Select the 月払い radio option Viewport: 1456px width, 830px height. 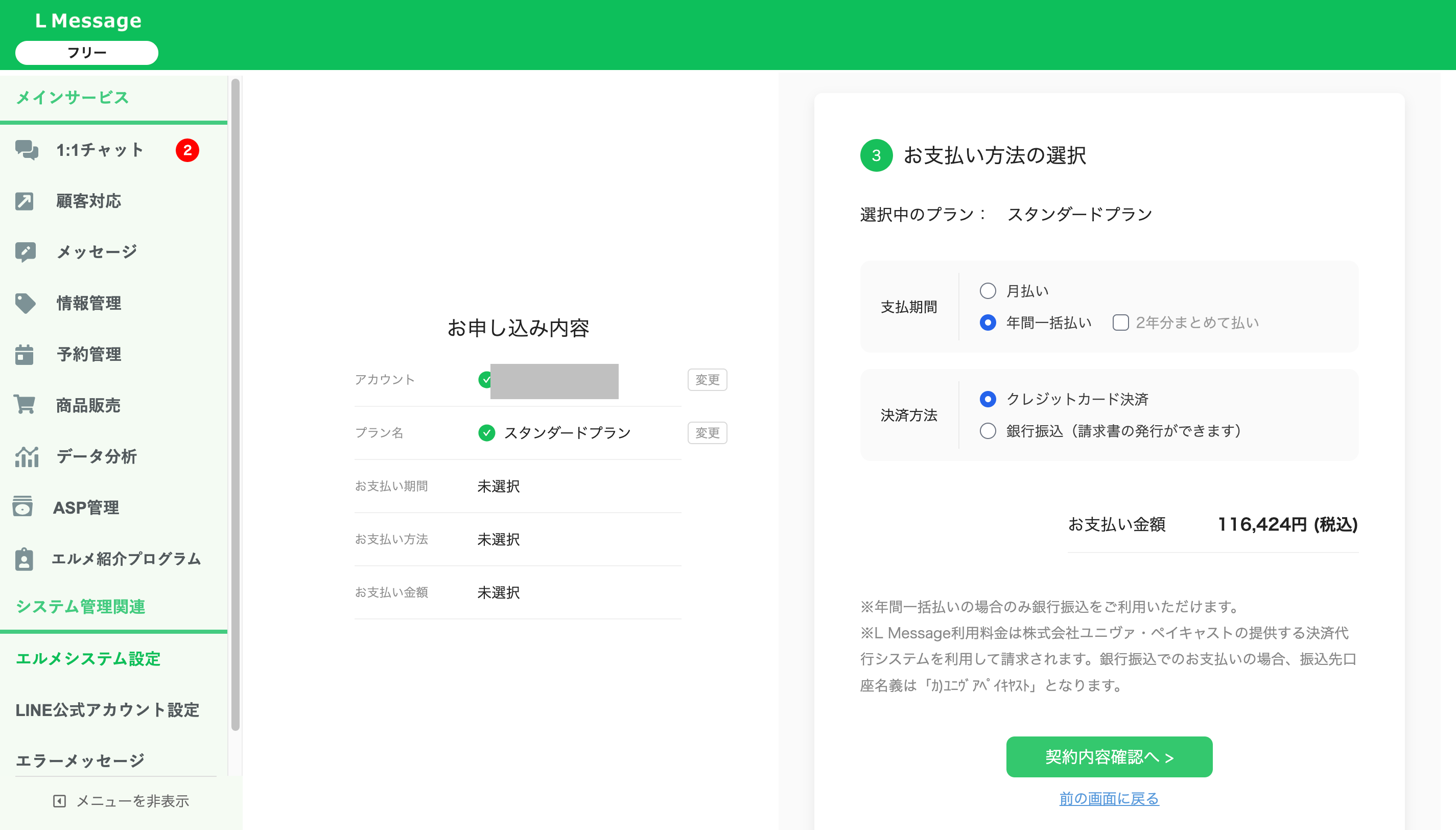(x=988, y=291)
